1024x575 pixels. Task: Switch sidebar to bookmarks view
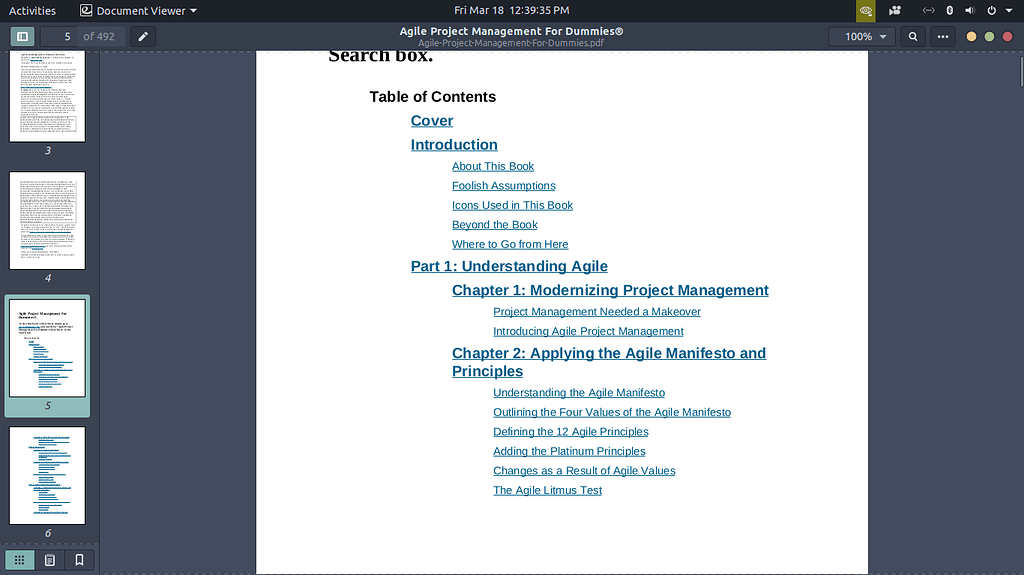point(80,560)
